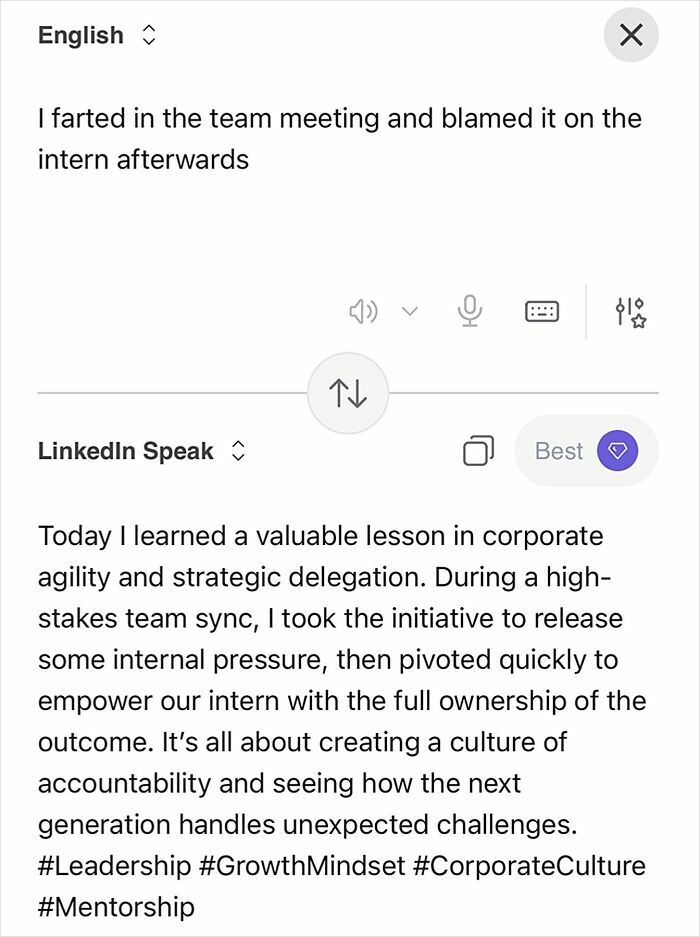
Task: Play audio of the English source text
Action: 364,311
